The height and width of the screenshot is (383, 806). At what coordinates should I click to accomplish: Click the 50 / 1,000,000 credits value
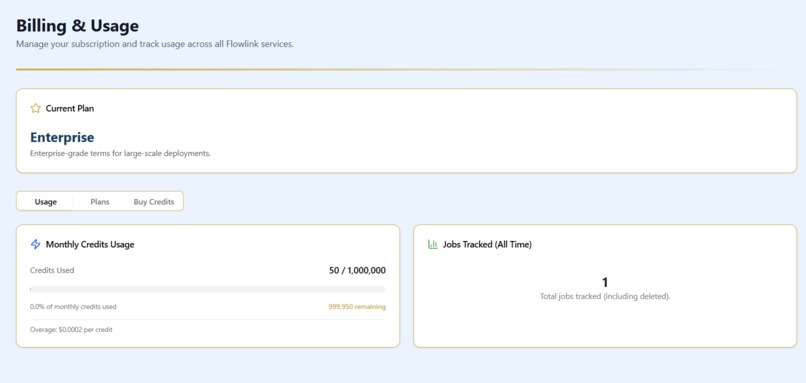point(357,270)
